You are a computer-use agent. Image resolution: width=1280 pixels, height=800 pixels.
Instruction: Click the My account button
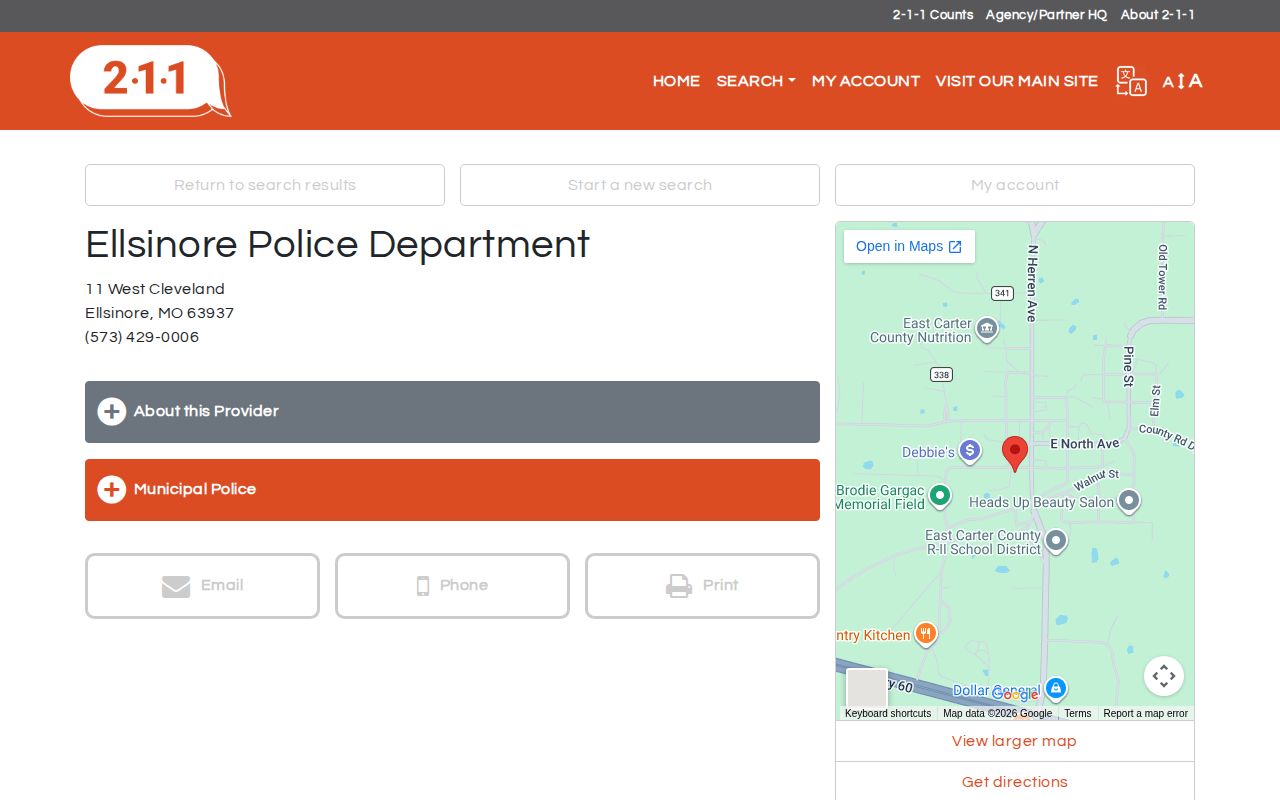(1015, 185)
